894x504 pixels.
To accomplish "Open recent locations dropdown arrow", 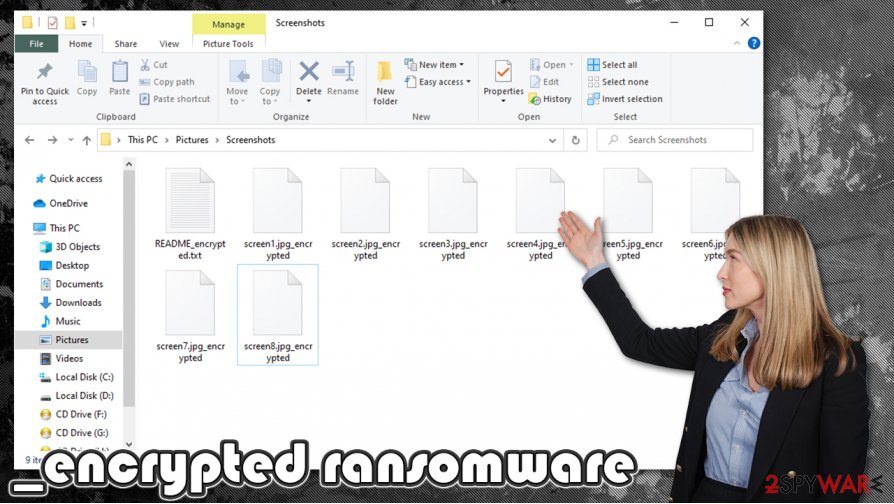I will pyautogui.click(x=71, y=140).
